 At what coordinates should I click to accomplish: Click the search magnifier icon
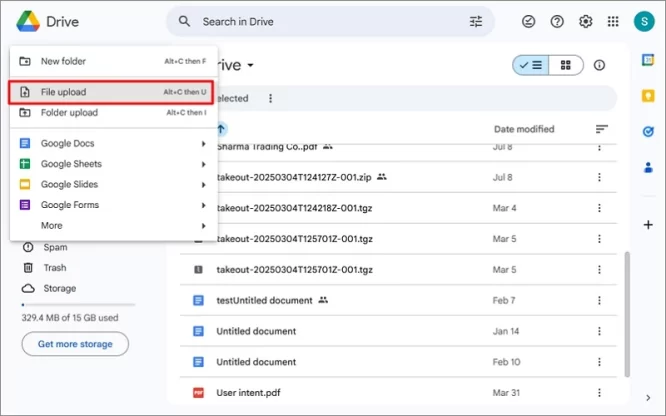(184, 21)
